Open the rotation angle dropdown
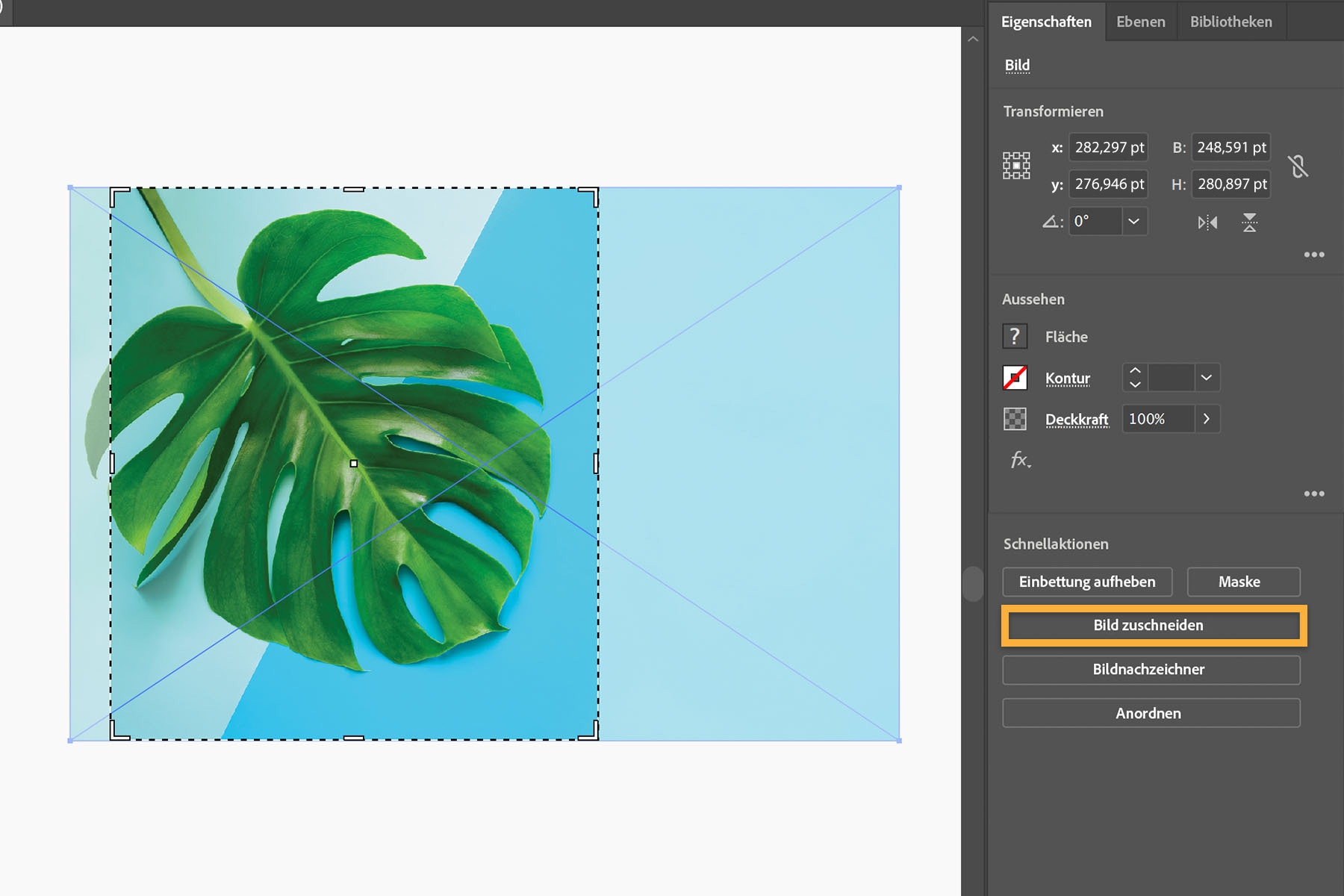Viewport: 1344px width, 896px height. (1133, 221)
